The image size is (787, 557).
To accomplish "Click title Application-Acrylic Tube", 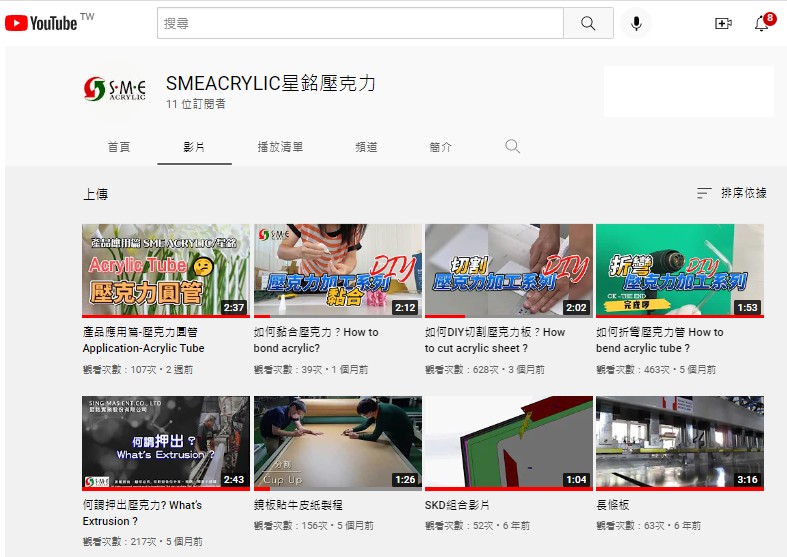I will (x=144, y=340).
